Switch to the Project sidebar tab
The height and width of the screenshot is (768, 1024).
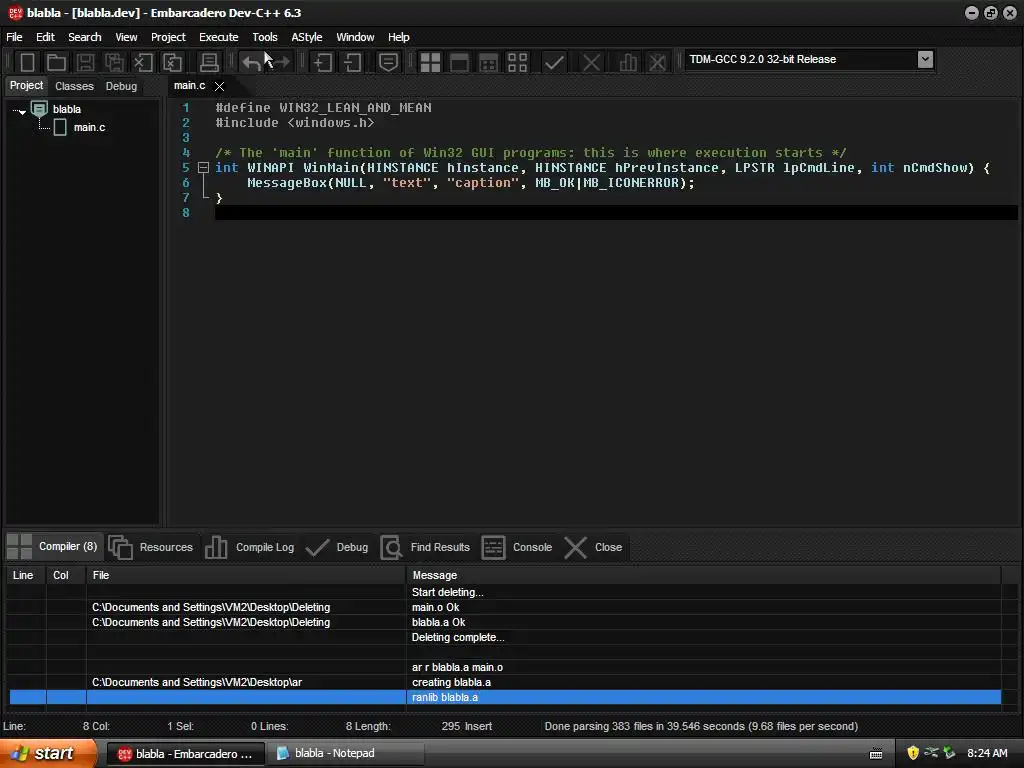(x=26, y=86)
